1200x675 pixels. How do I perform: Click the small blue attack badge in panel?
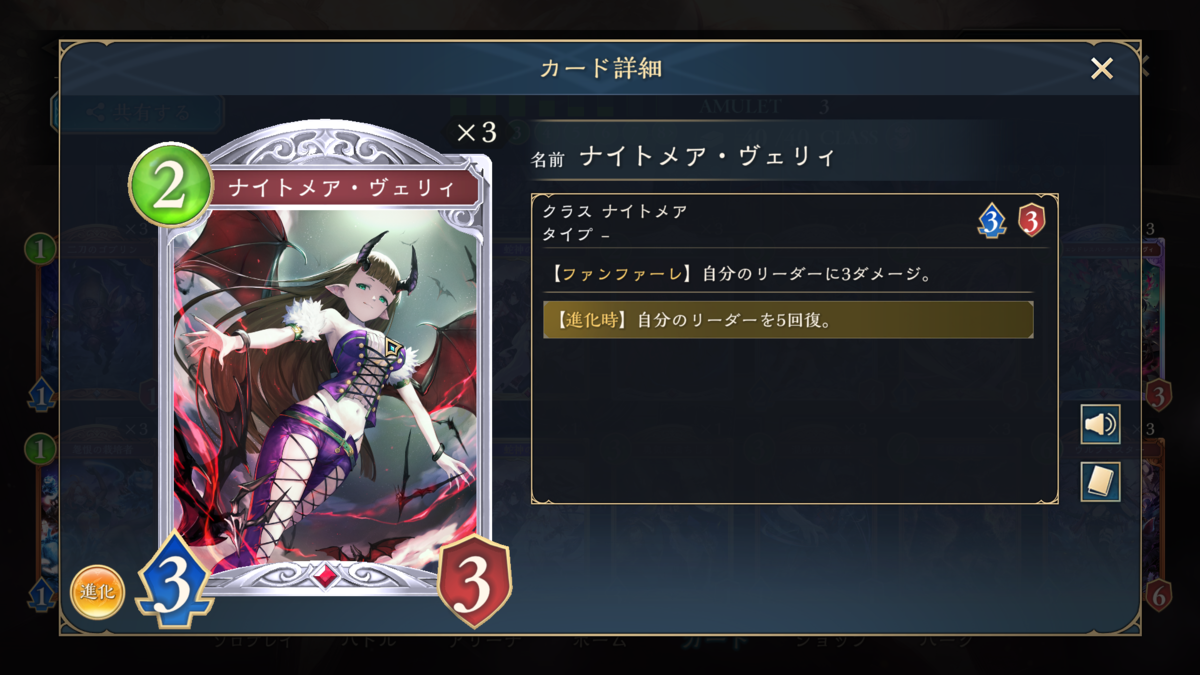point(991,219)
